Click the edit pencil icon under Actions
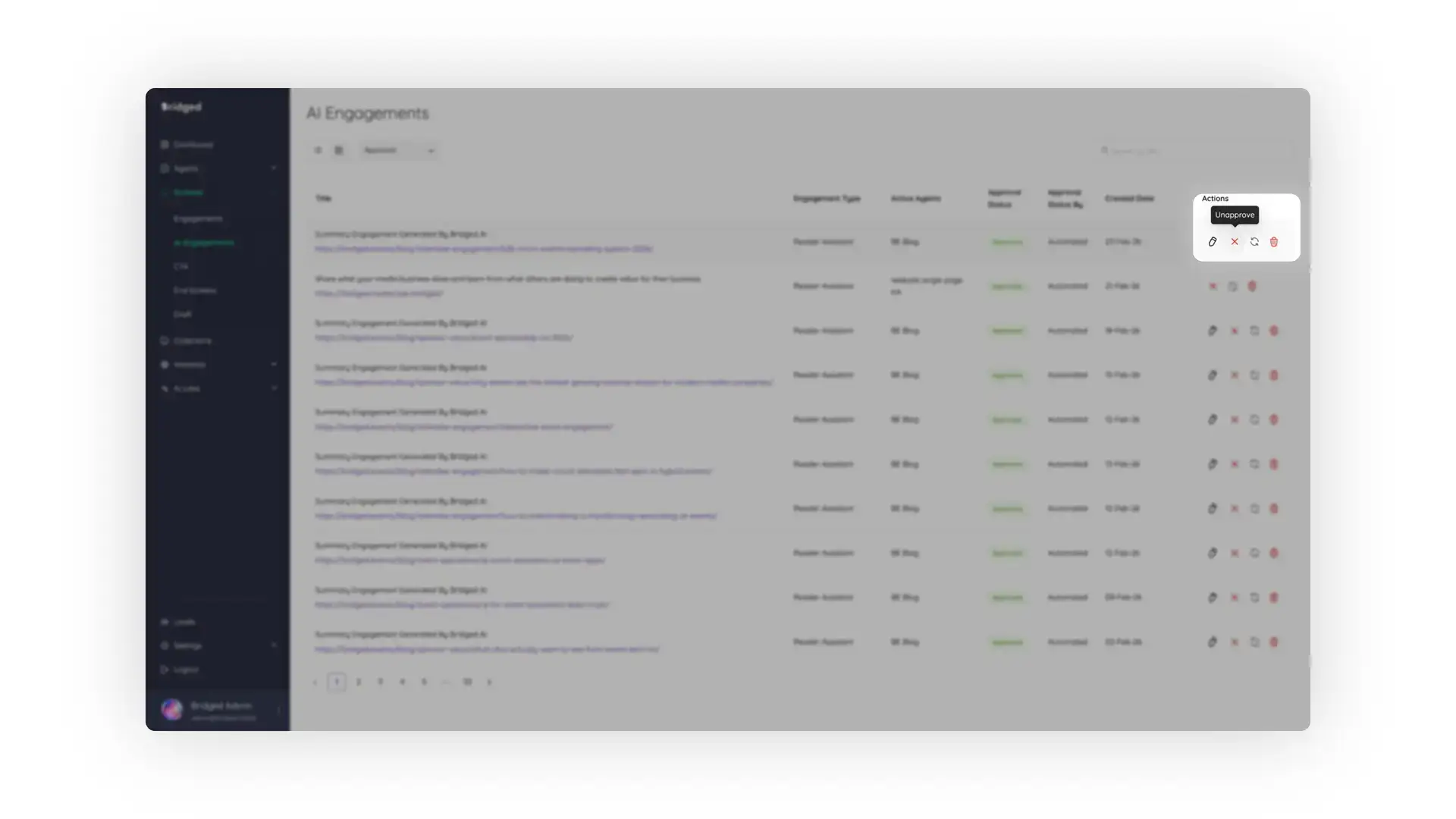This screenshot has height=819, width=1456. (1212, 242)
